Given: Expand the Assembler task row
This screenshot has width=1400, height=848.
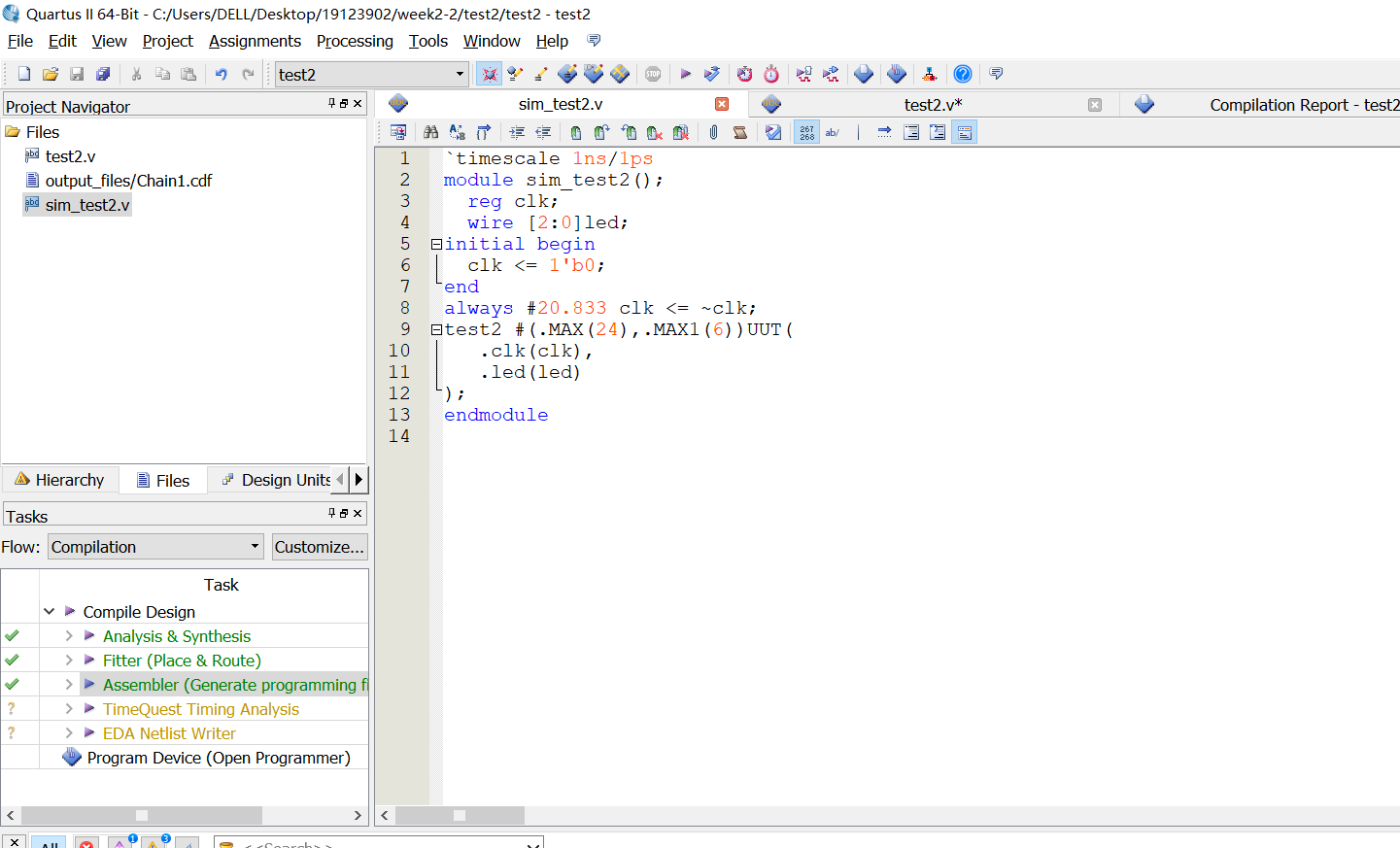Looking at the screenshot, I should [x=69, y=685].
